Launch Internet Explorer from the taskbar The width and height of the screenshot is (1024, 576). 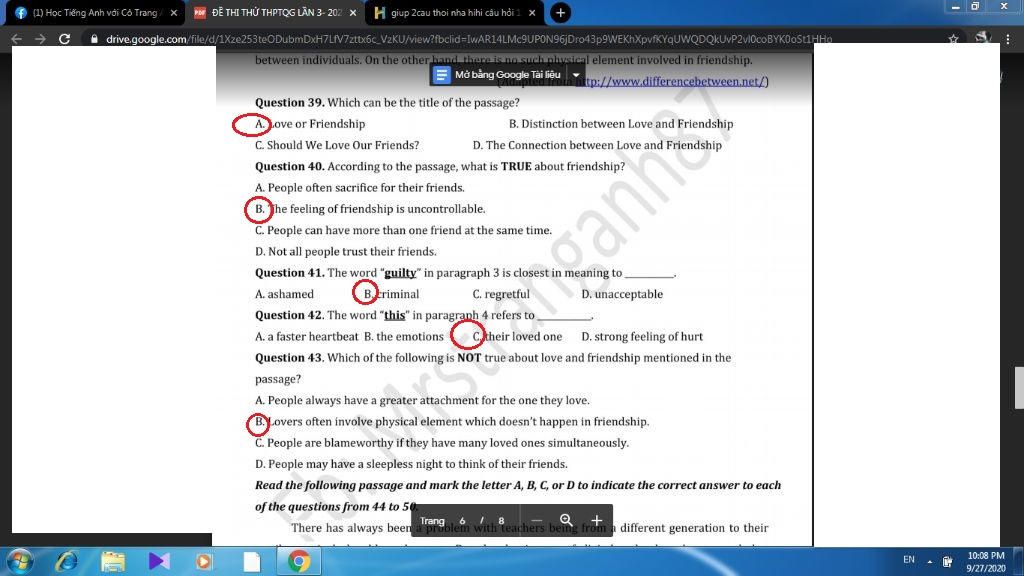click(x=66, y=562)
